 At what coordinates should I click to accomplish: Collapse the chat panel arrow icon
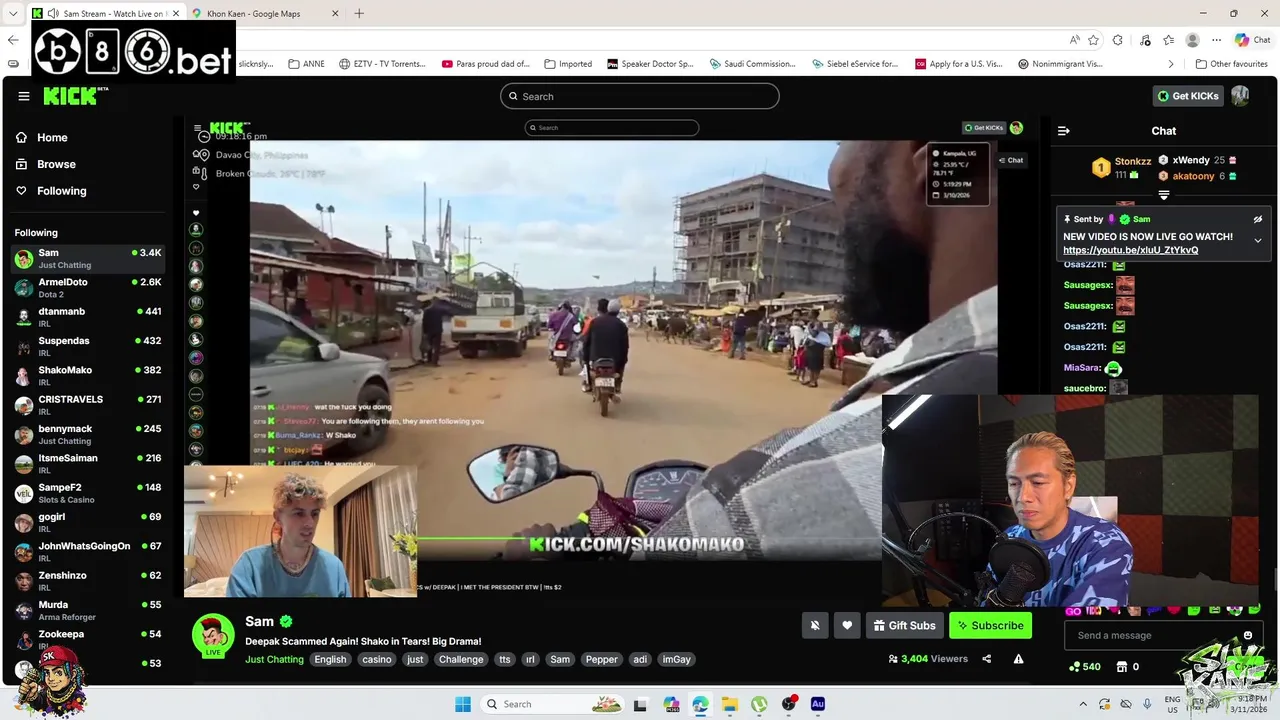[x=1064, y=131]
